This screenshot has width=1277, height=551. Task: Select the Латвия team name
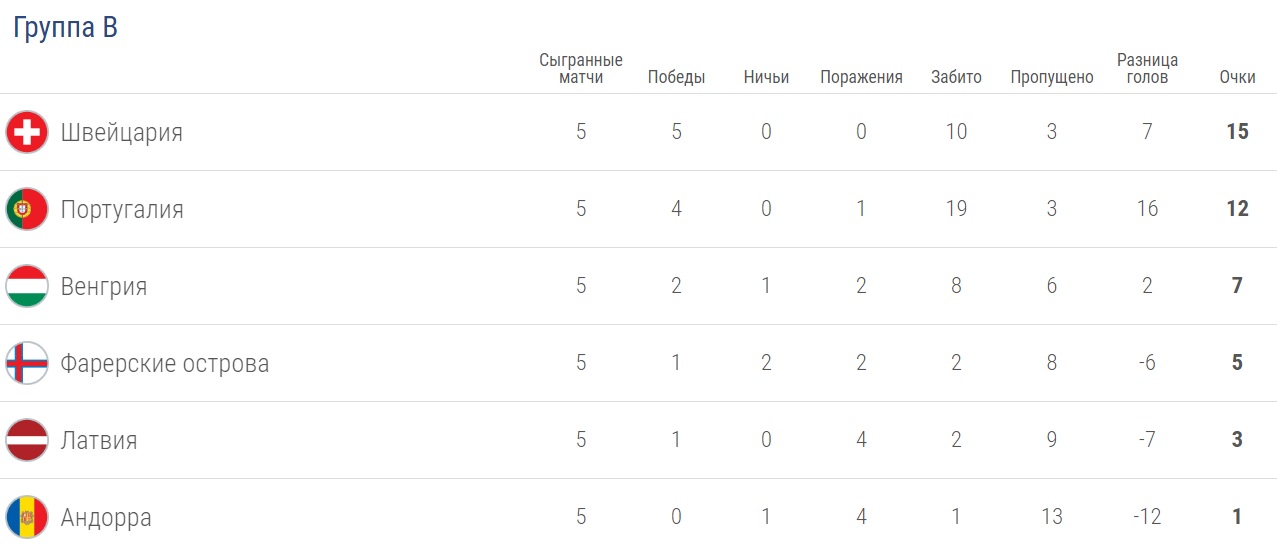click(x=98, y=440)
